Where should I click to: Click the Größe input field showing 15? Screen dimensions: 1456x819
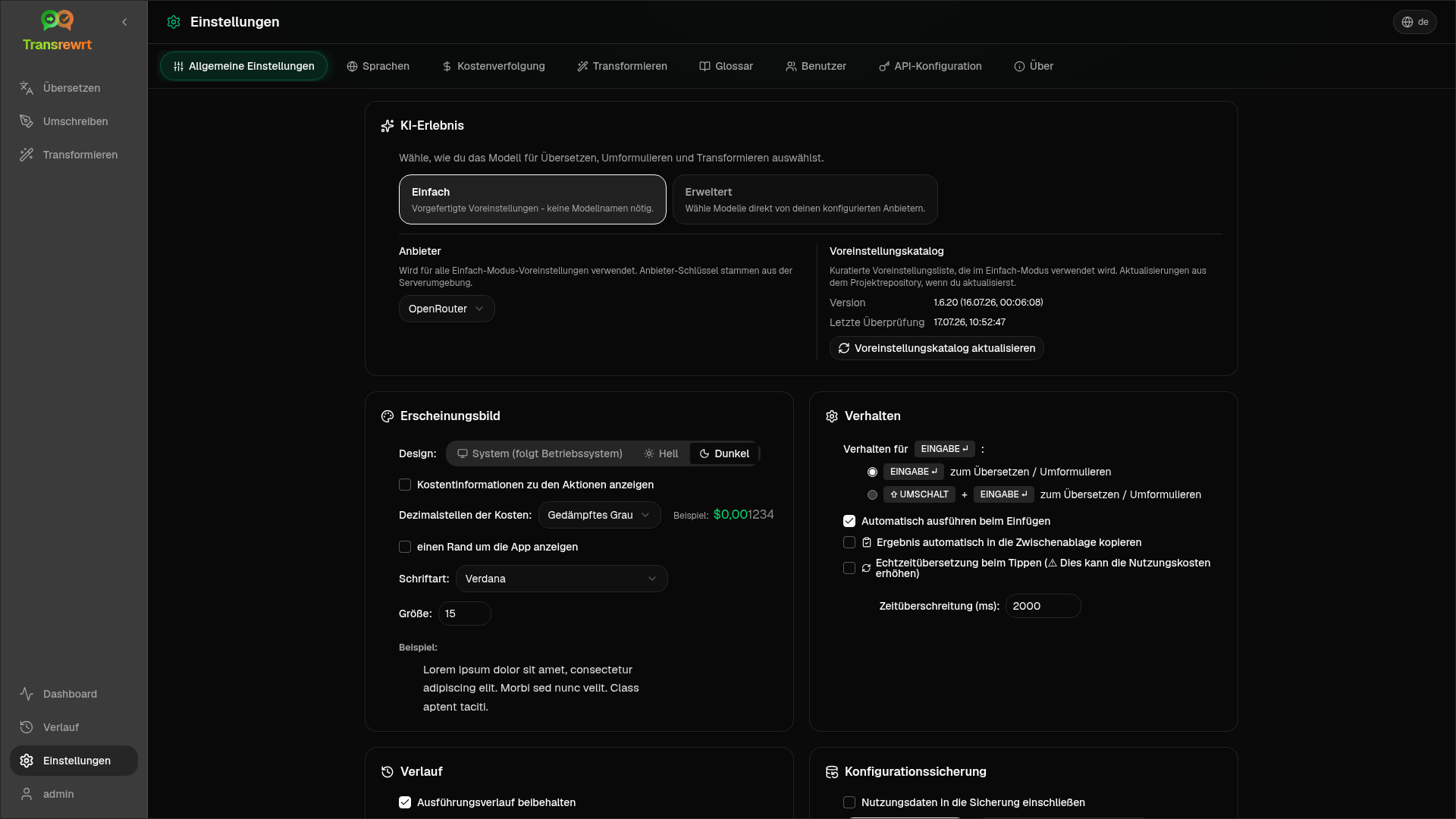click(x=465, y=613)
